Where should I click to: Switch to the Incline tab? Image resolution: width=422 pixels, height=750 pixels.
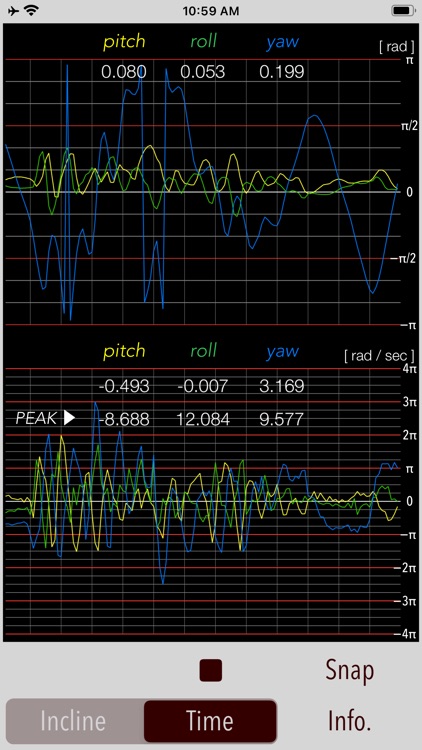pyautogui.click(x=73, y=721)
